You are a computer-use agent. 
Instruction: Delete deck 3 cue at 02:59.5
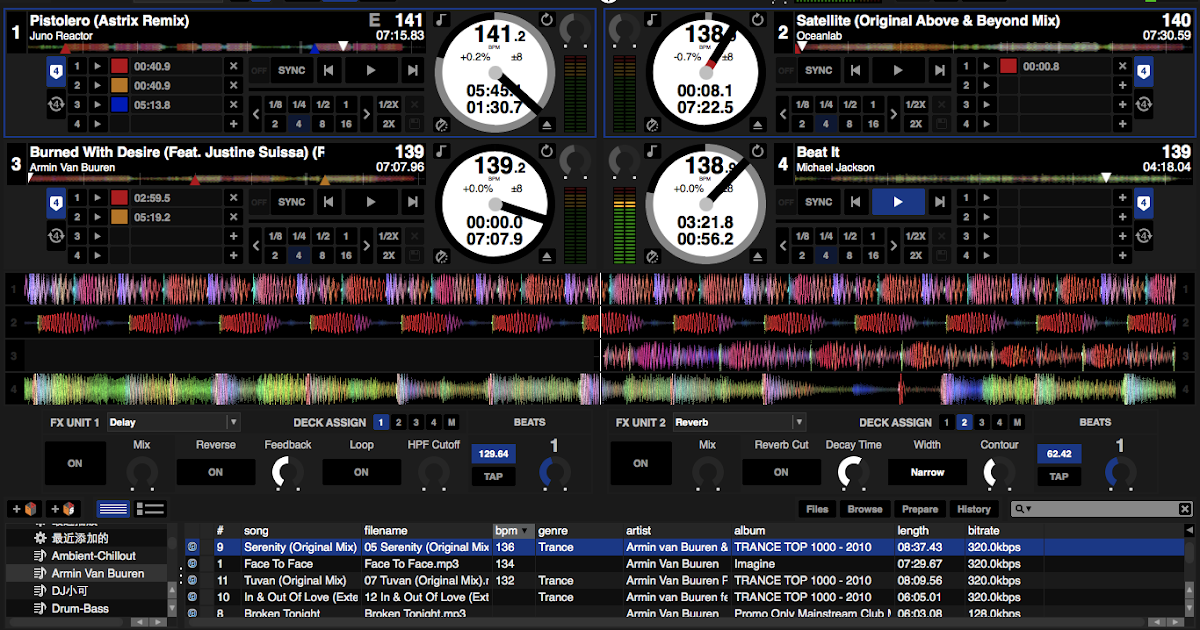[x=233, y=198]
